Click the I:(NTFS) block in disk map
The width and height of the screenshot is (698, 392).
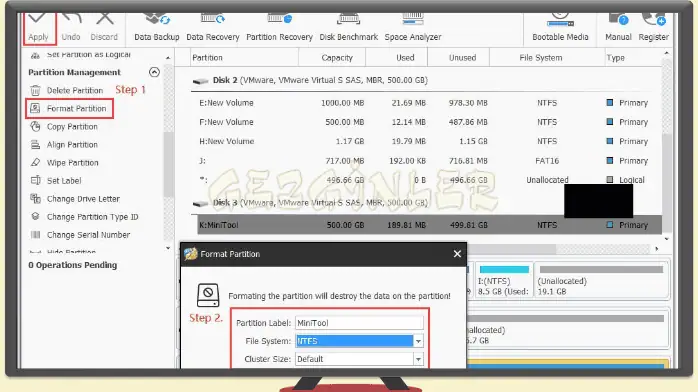click(x=503, y=281)
